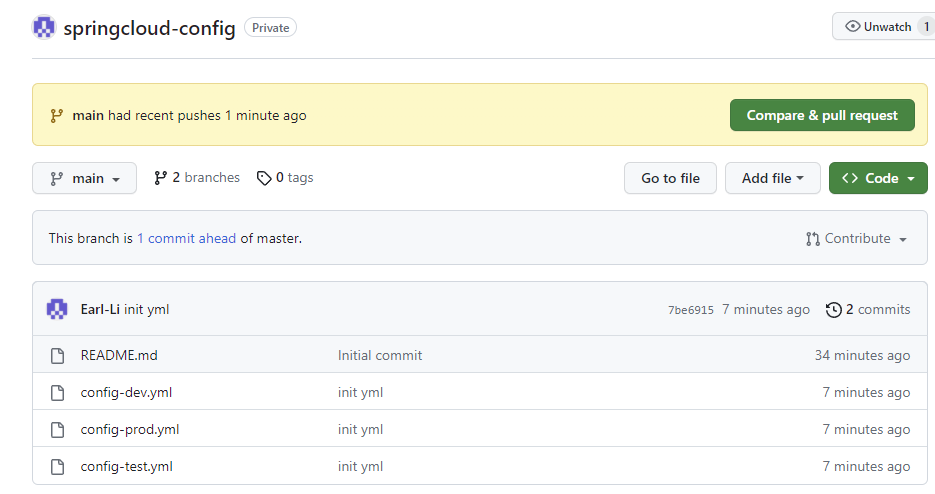This screenshot has width=935, height=494.
Task: Open the green Code dropdown
Action: click(878, 178)
